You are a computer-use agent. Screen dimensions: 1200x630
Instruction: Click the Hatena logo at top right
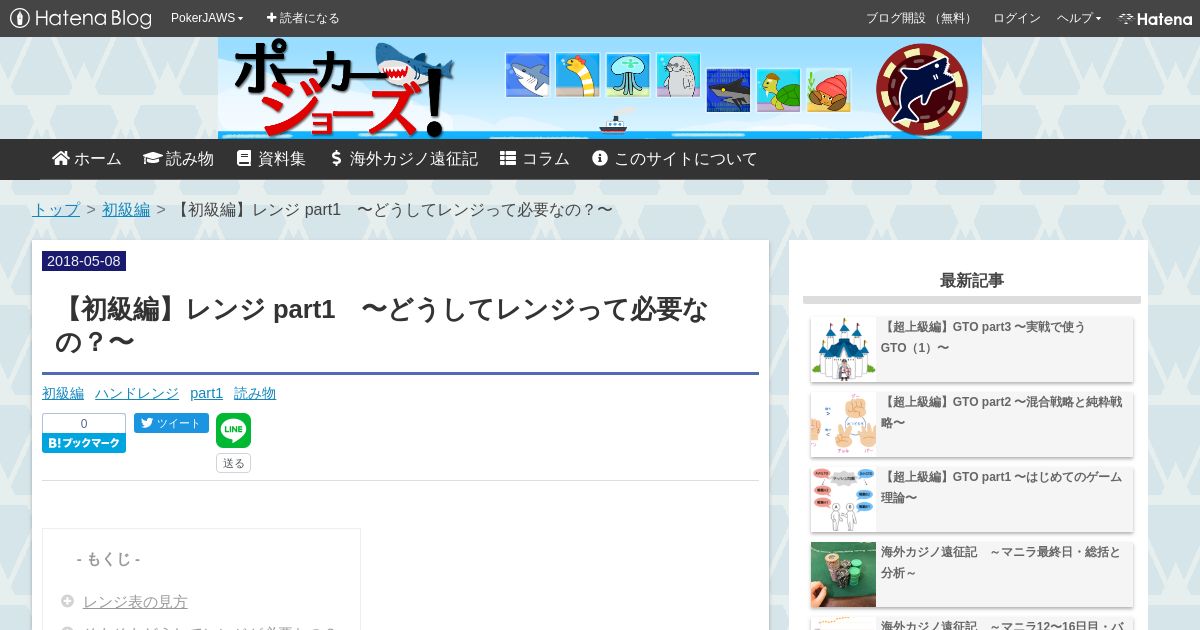coord(1155,18)
